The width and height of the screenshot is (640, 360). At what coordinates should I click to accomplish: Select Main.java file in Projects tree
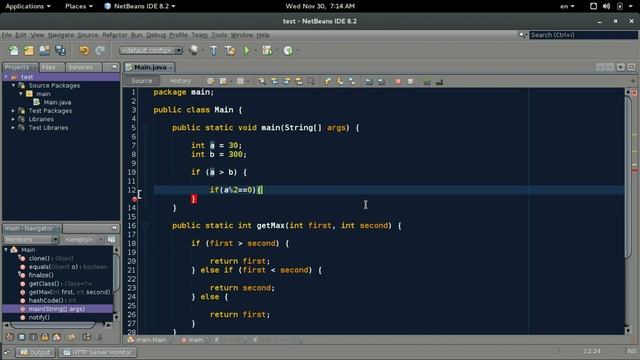coord(53,102)
